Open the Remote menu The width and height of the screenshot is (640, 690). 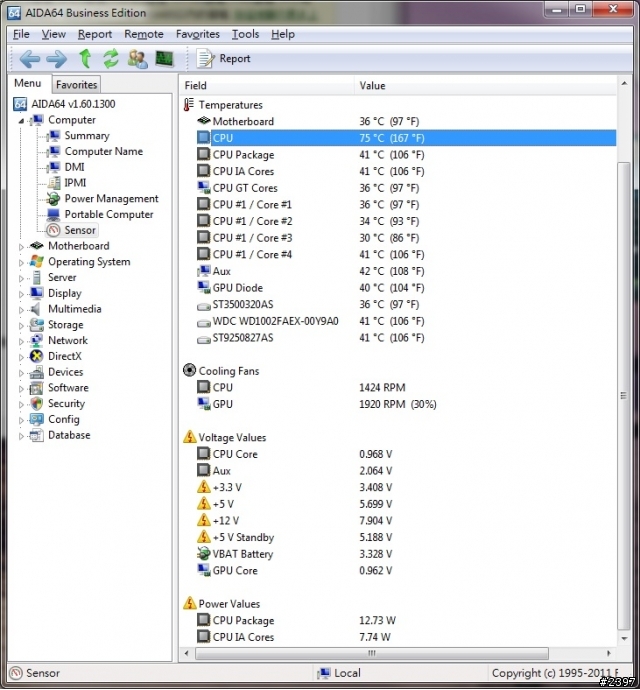pos(143,34)
